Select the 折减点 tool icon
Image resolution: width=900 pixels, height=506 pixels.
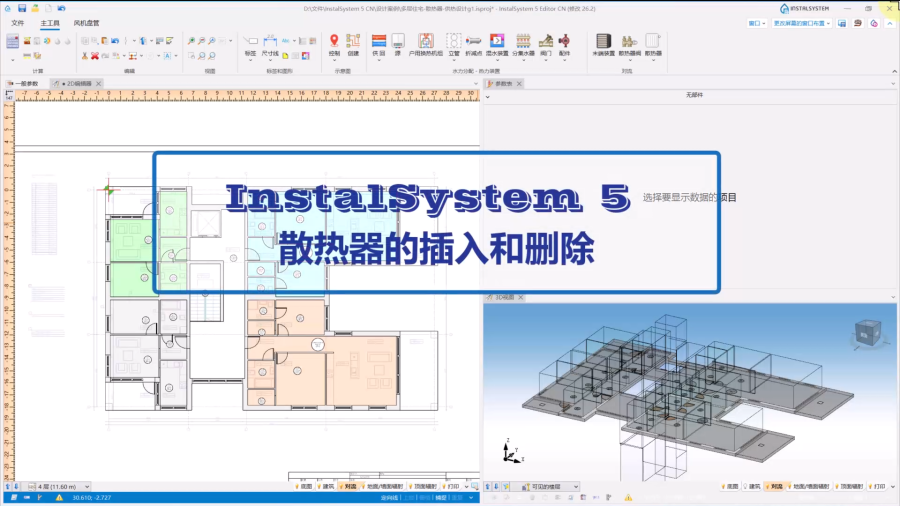coord(474,45)
